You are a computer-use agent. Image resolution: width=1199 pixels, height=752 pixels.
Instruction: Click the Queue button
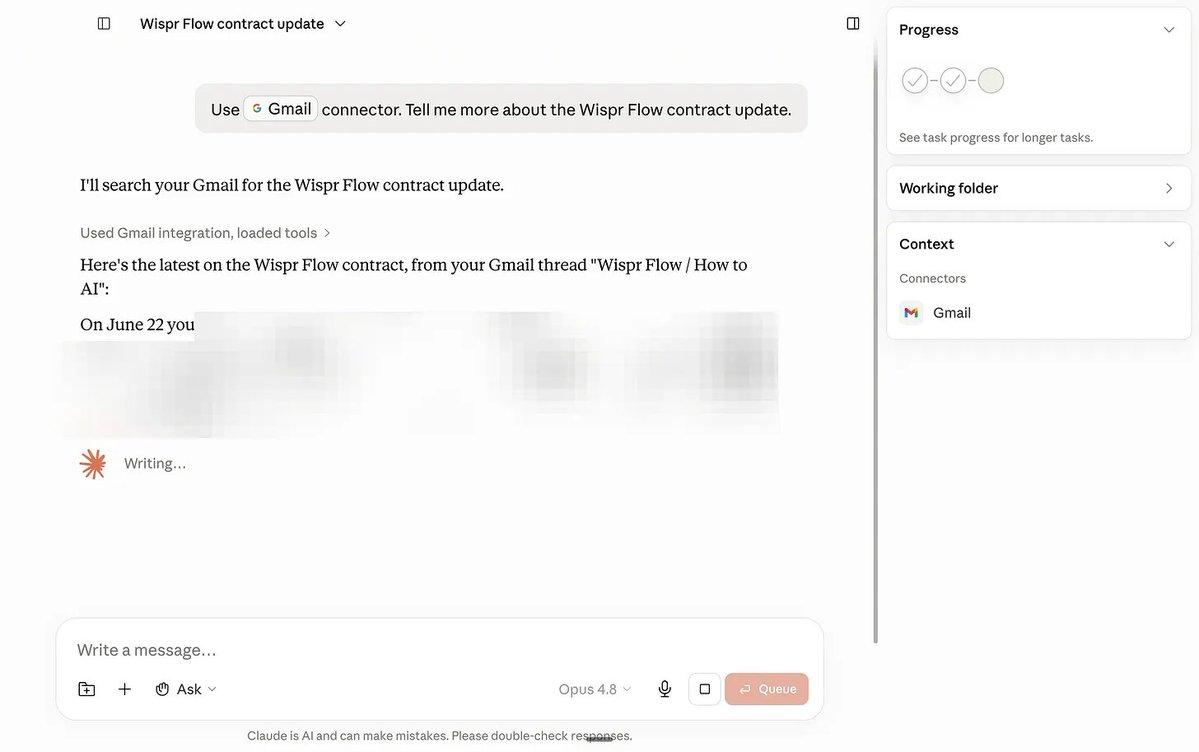tap(766, 689)
